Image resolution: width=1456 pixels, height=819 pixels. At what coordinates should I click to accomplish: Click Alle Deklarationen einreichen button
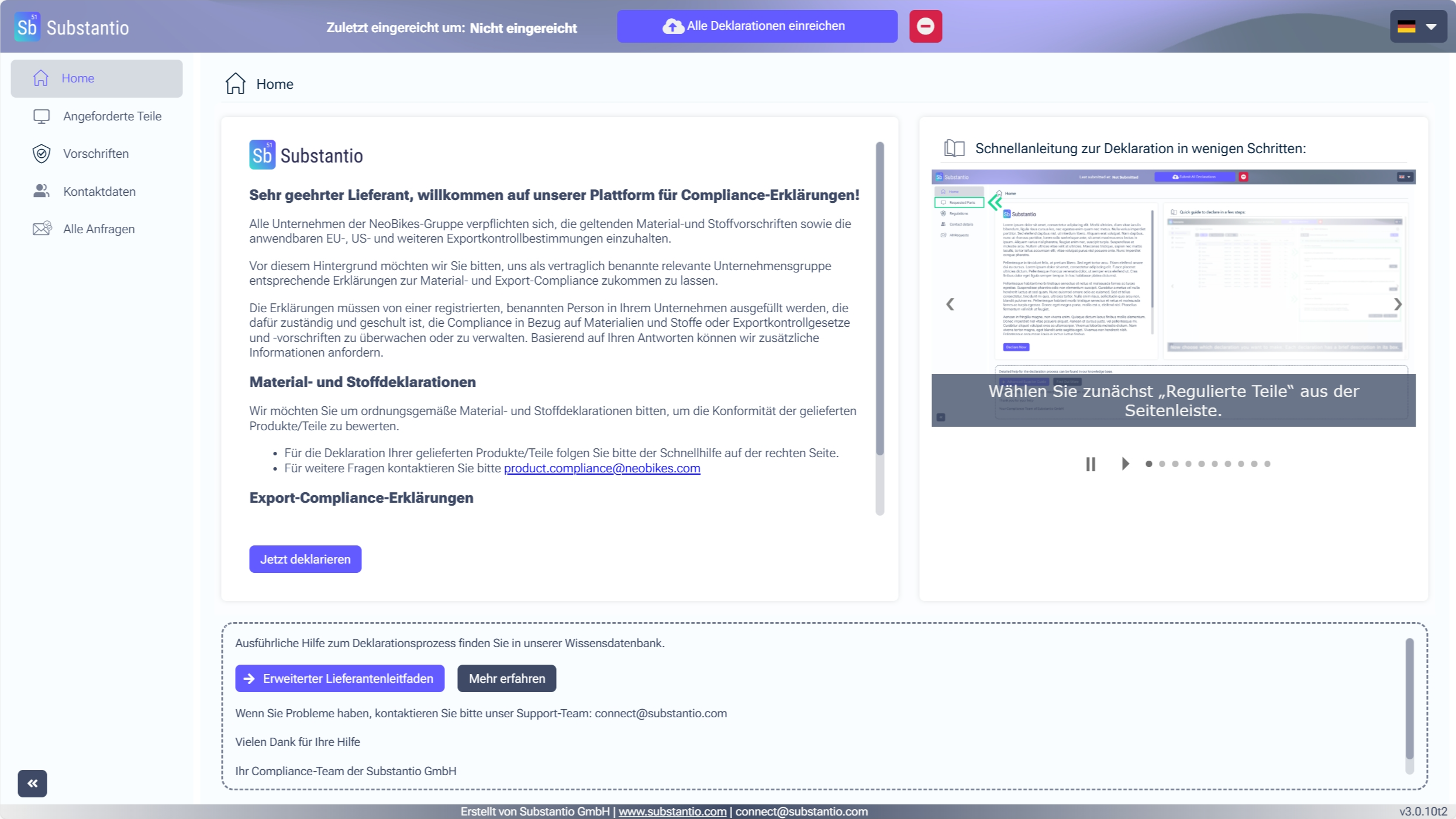click(757, 26)
